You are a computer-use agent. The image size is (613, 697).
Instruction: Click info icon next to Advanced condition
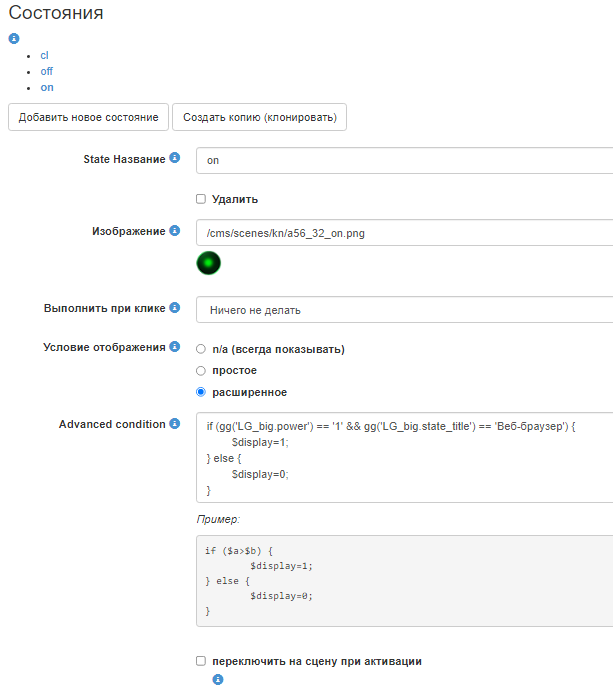pos(175,424)
